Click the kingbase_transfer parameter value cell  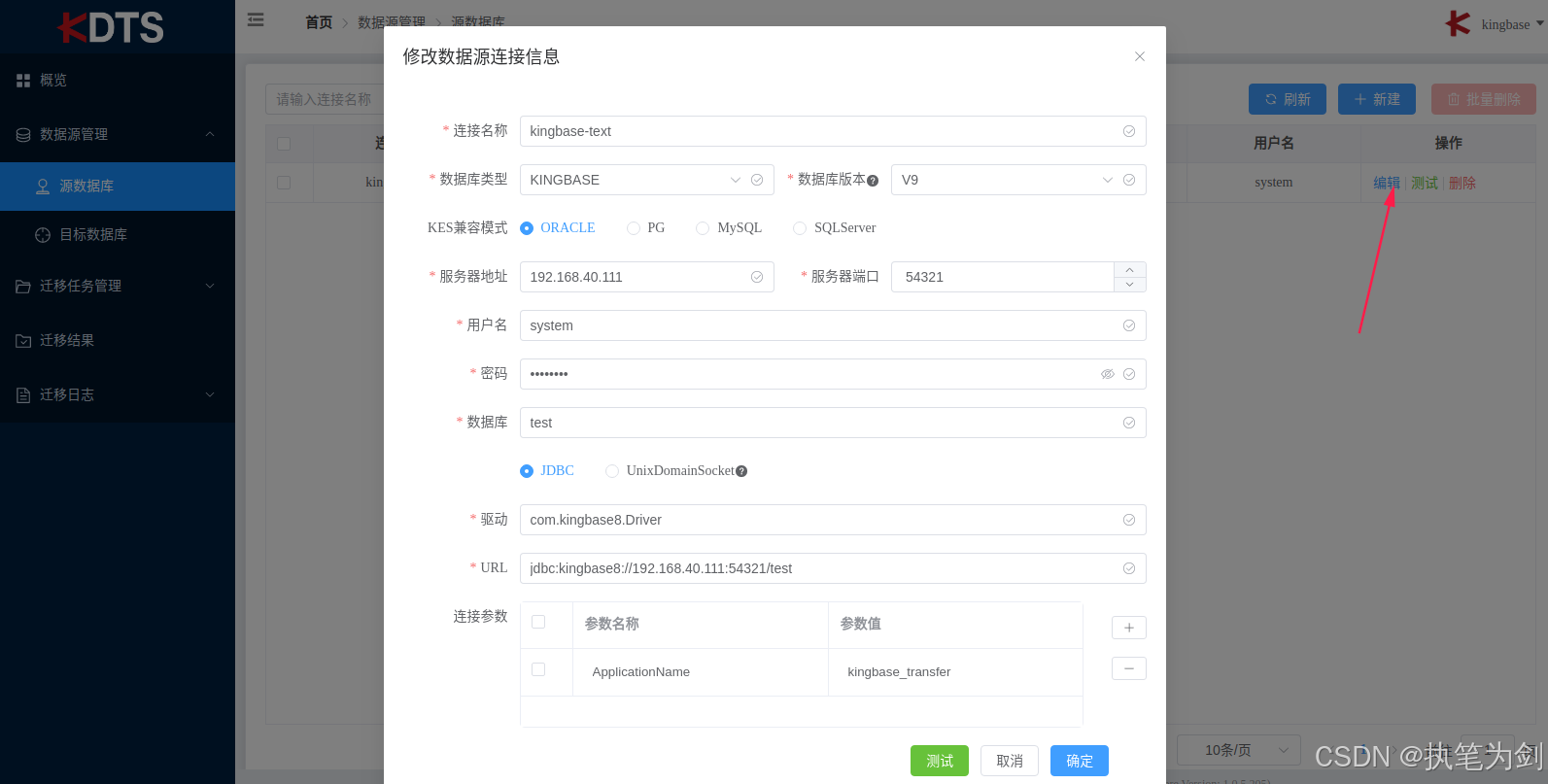(955, 672)
